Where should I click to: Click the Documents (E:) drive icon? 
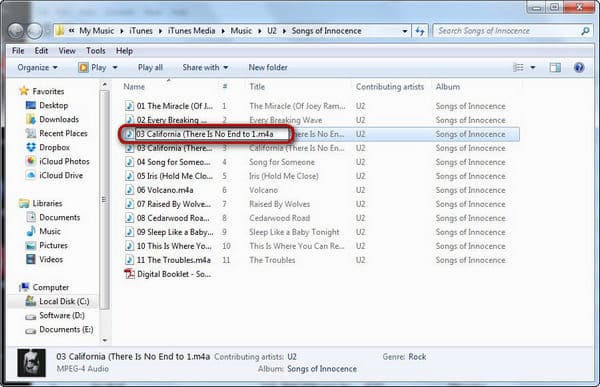coord(31,330)
